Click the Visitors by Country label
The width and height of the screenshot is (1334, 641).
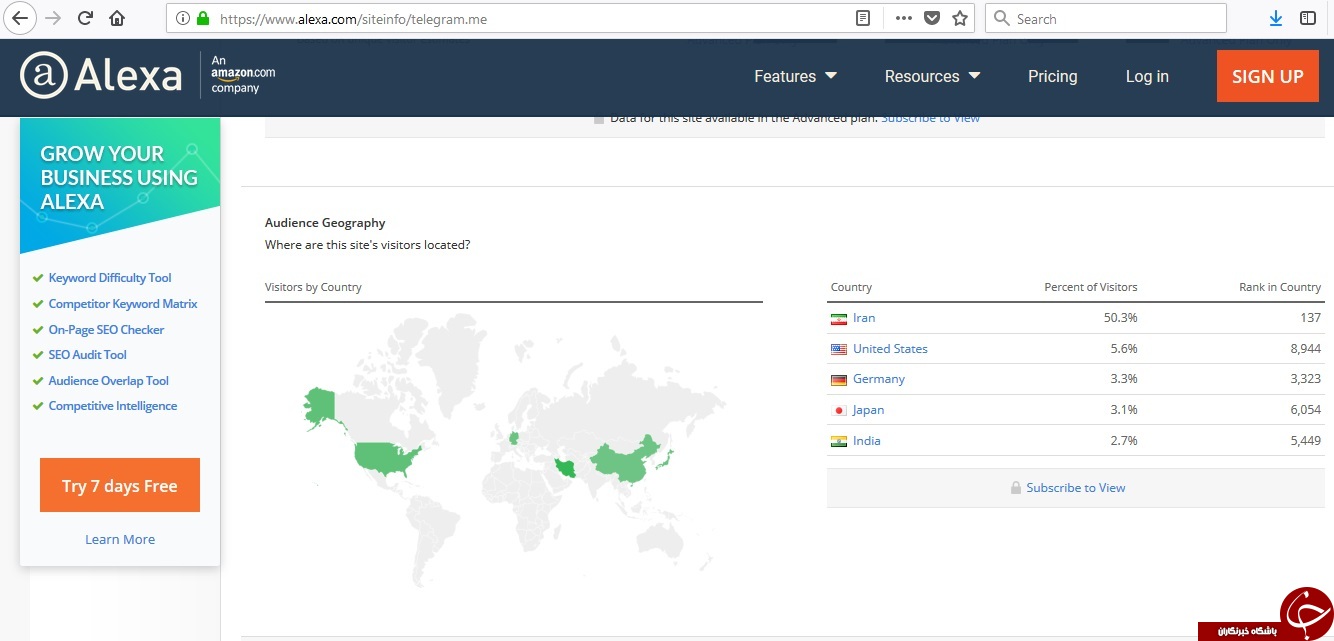(x=313, y=287)
